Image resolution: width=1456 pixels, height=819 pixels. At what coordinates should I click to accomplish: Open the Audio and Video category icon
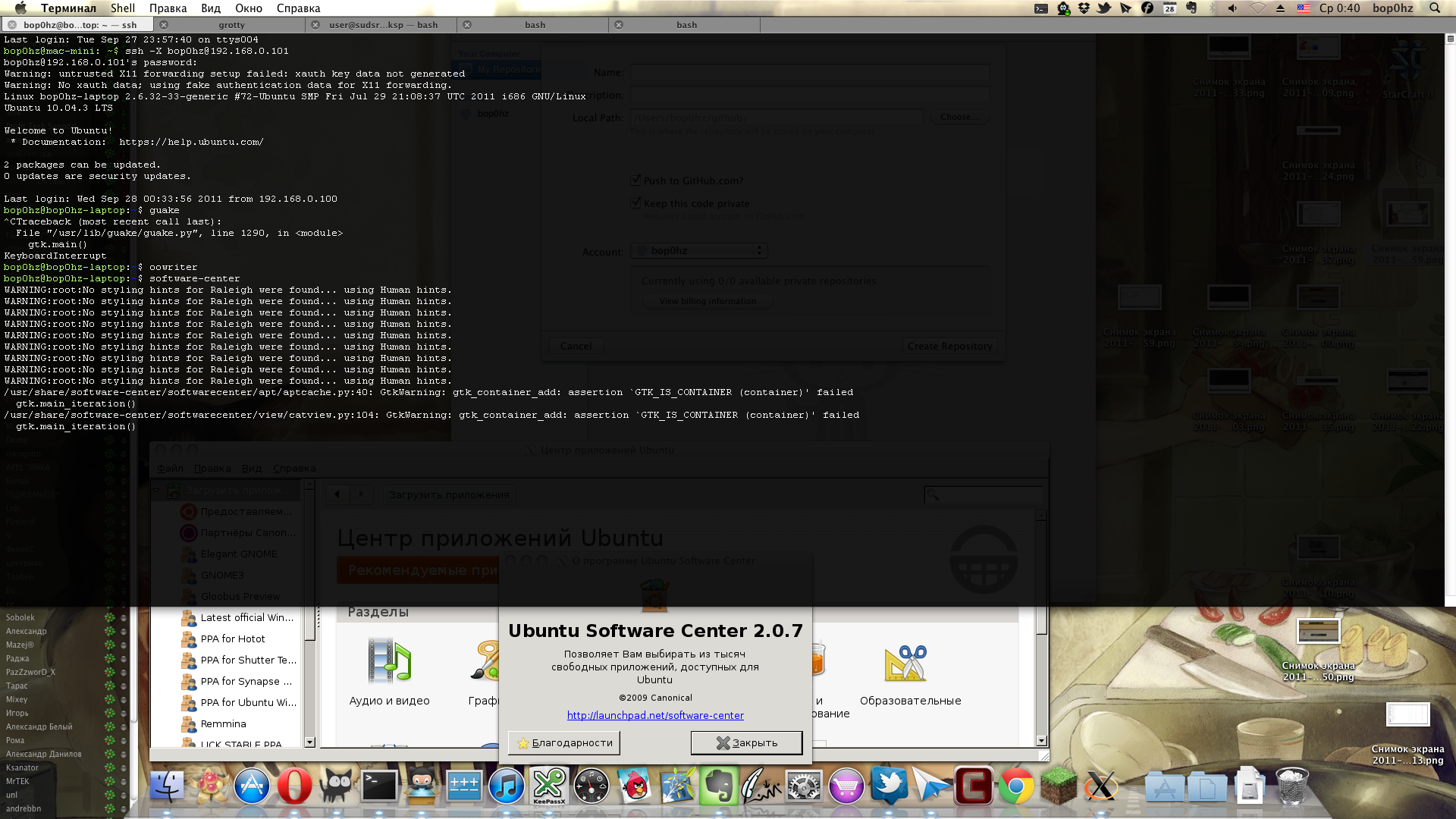(389, 661)
